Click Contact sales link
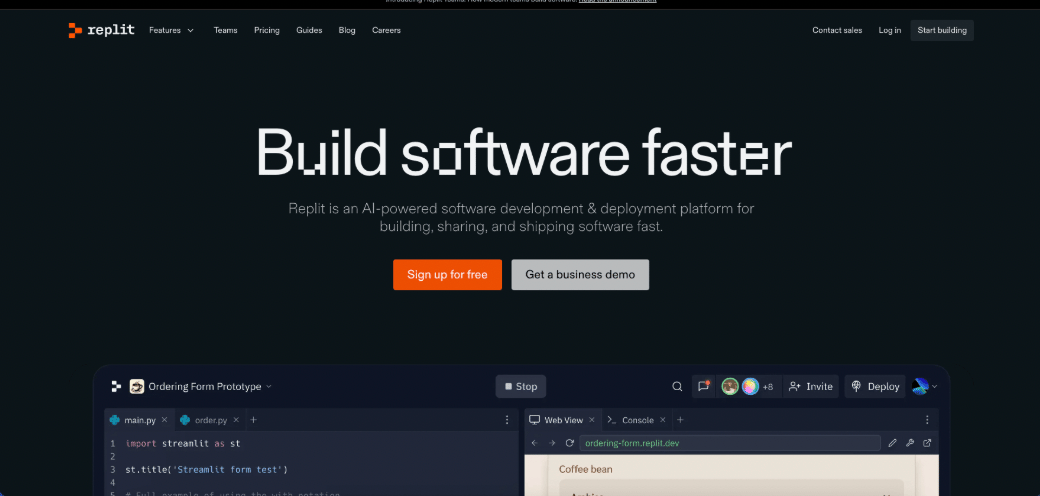This screenshot has width=1040, height=496. [837, 31]
